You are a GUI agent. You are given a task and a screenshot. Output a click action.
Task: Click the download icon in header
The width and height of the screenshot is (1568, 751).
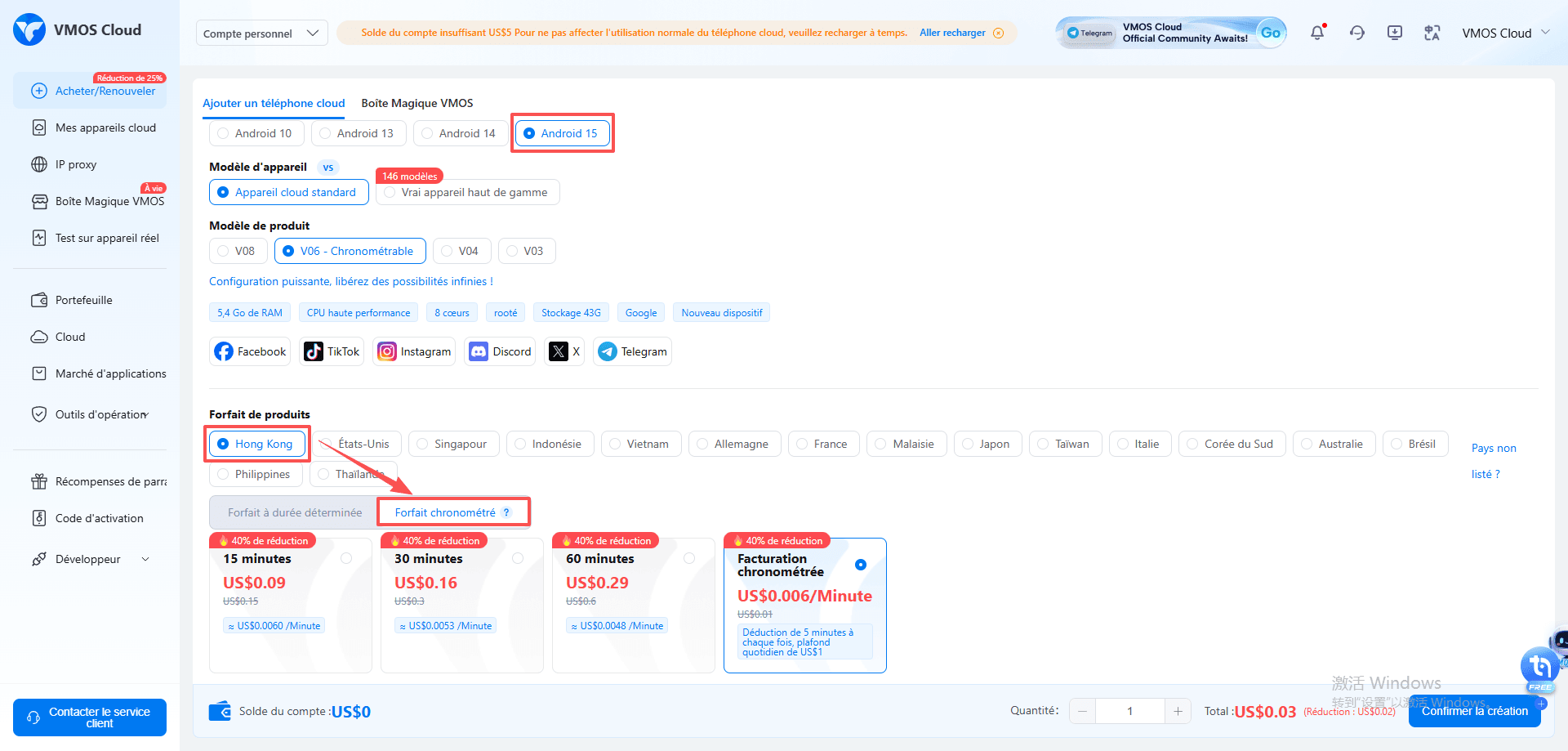coord(1394,33)
